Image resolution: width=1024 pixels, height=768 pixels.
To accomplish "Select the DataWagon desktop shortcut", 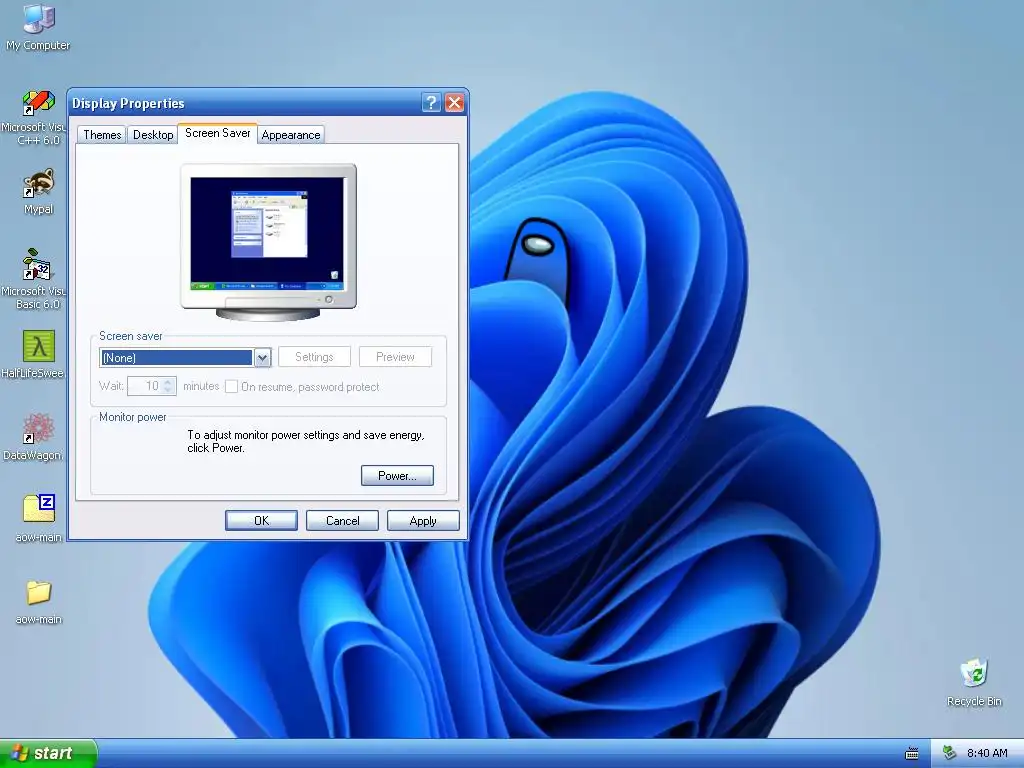I will click(x=37, y=436).
